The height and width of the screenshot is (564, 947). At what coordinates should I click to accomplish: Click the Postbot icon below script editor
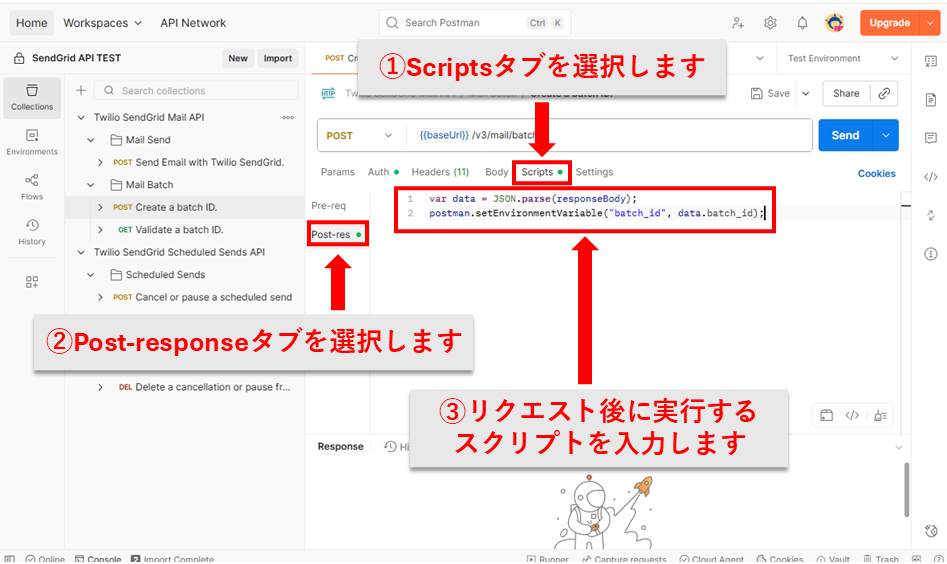[x=881, y=415]
